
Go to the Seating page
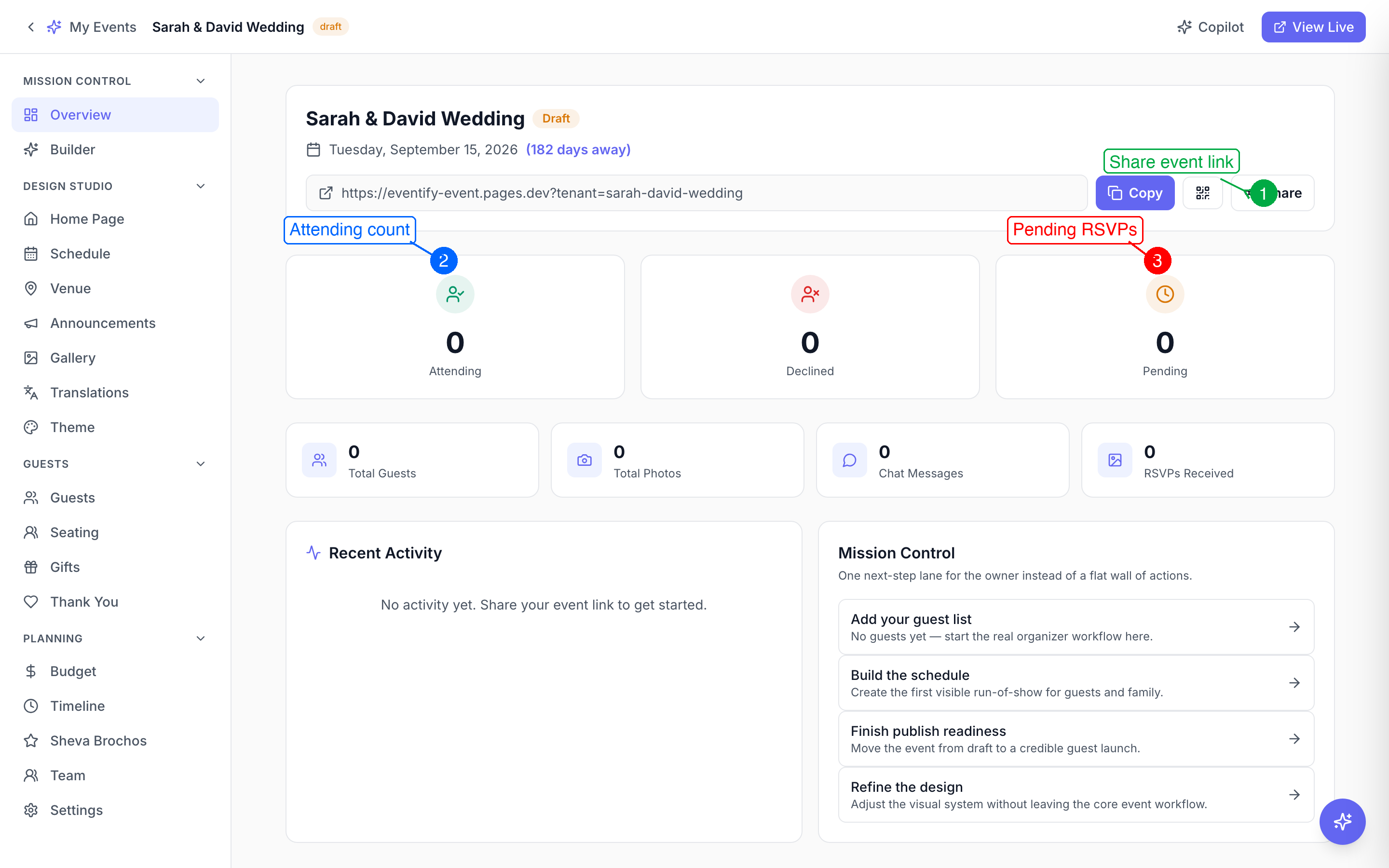74,532
